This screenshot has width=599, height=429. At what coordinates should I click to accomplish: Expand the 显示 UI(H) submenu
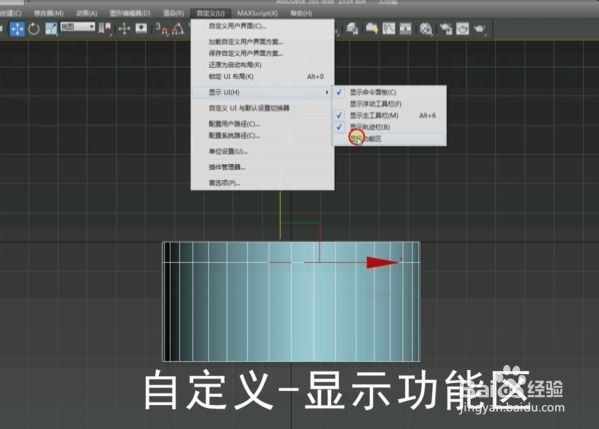pyautogui.click(x=262, y=92)
